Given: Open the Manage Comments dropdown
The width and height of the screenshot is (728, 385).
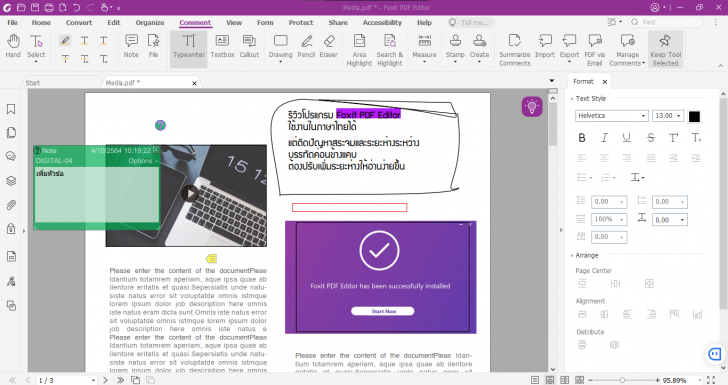Looking at the screenshot, I should click(x=643, y=64).
